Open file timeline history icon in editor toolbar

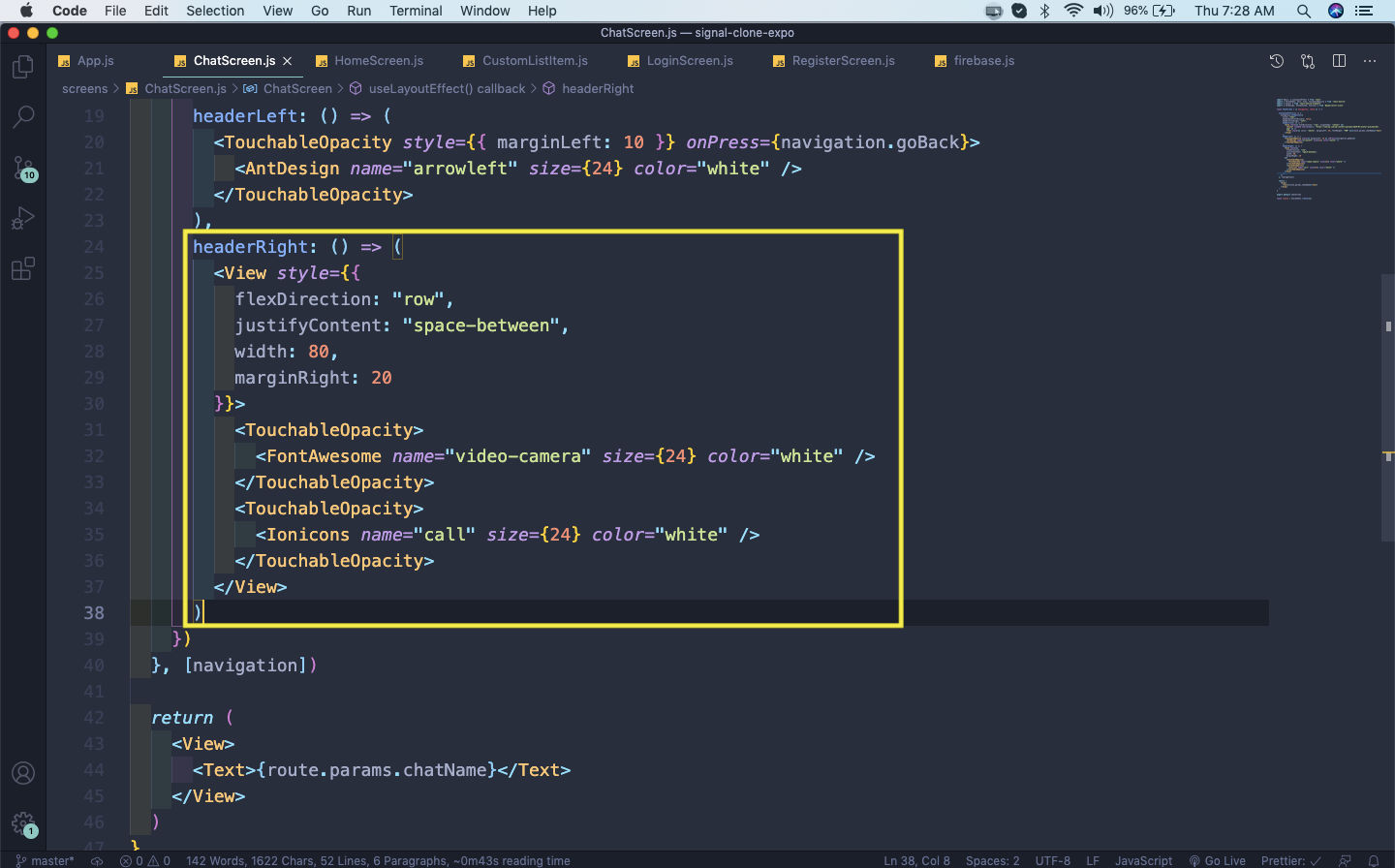tap(1277, 61)
